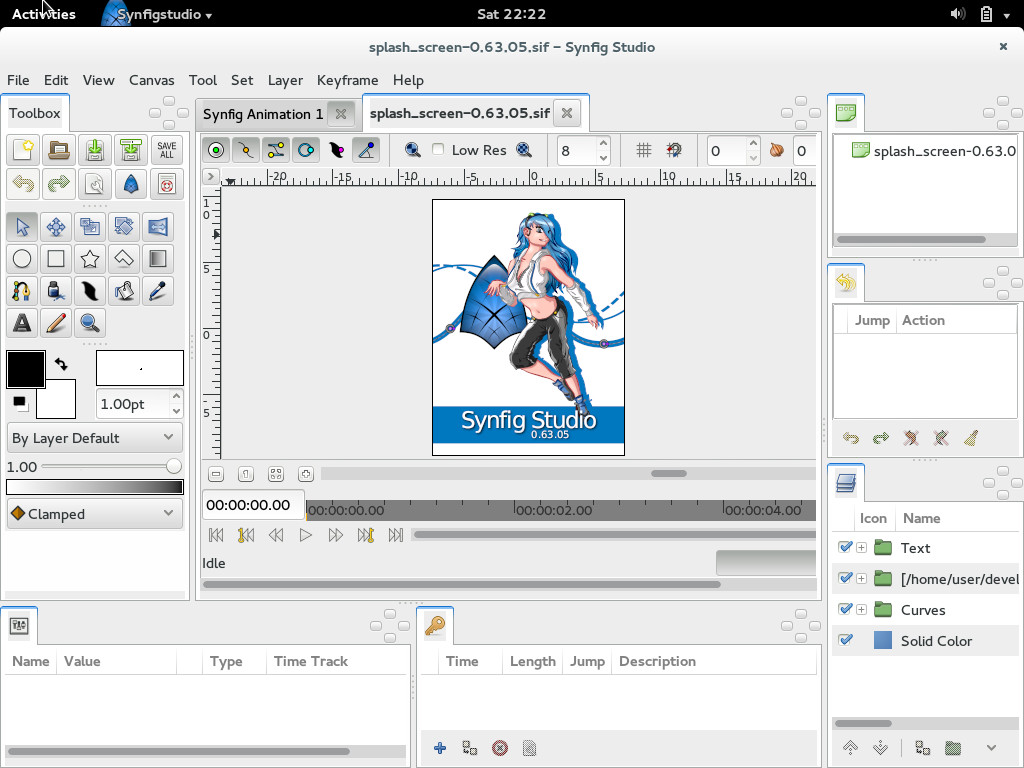Viewport: 1024px width, 768px height.
Task: Open the By Layer Default blend dropdown
Action: click(95, 438)
